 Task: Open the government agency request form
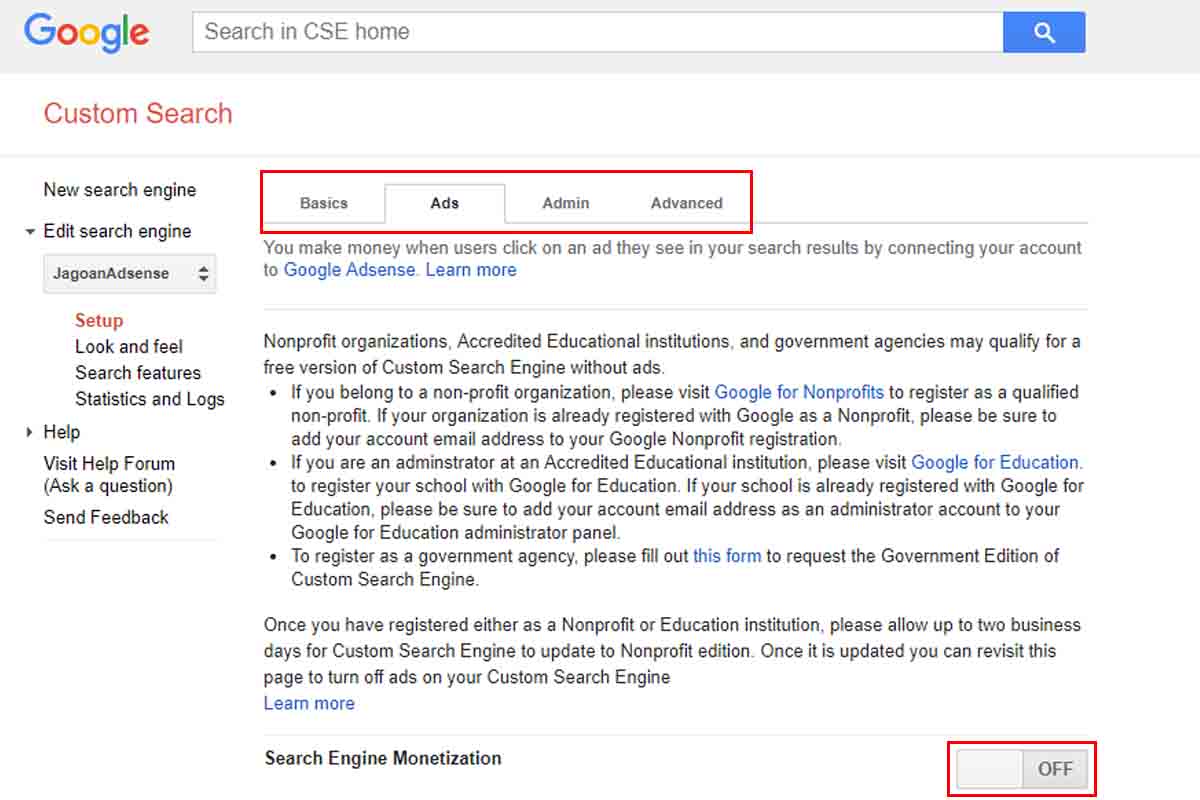[x=726, y=556]
